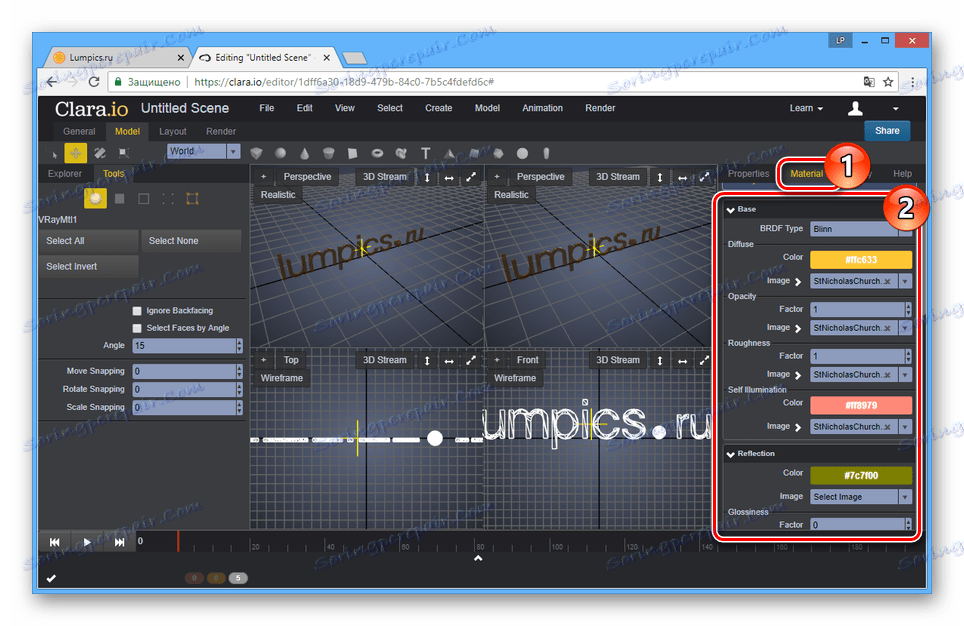This screenshot has height=626, width=964.
Task: Choose vertex selection mode dots icon
Action: pyautogui.click(x=167, y=198)
